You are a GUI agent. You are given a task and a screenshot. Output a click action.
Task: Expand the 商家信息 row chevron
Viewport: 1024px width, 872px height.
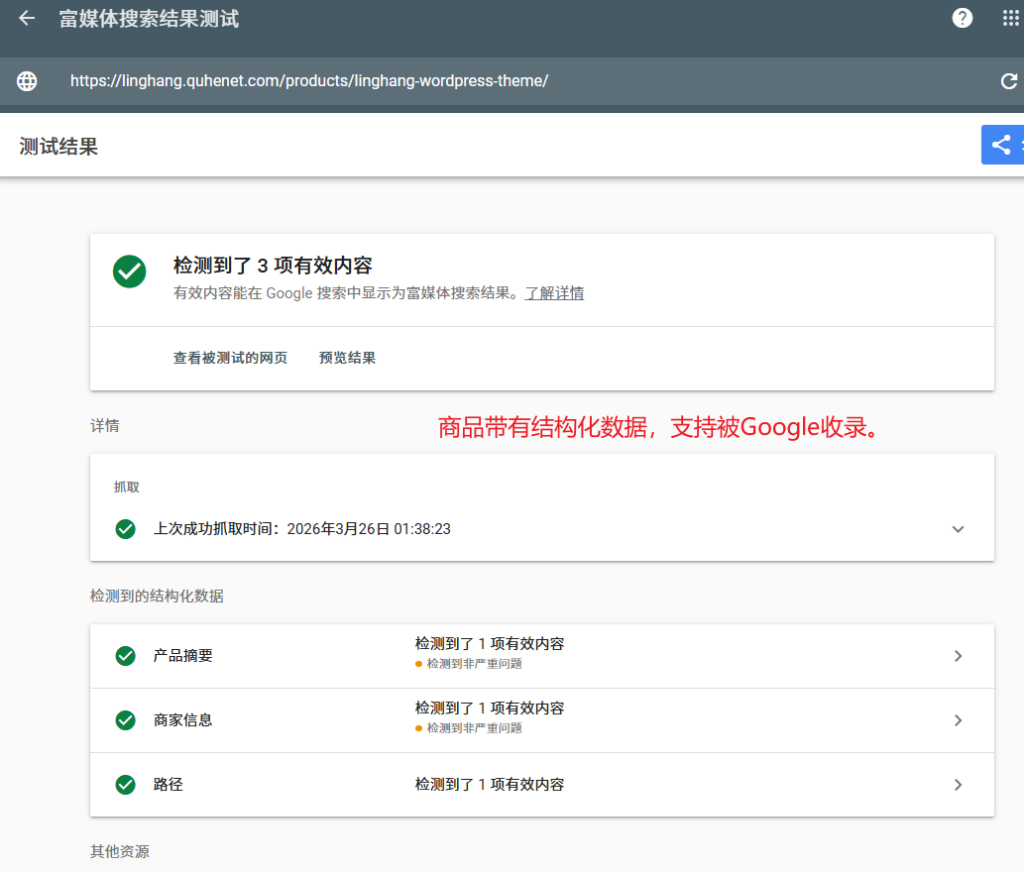958,720
